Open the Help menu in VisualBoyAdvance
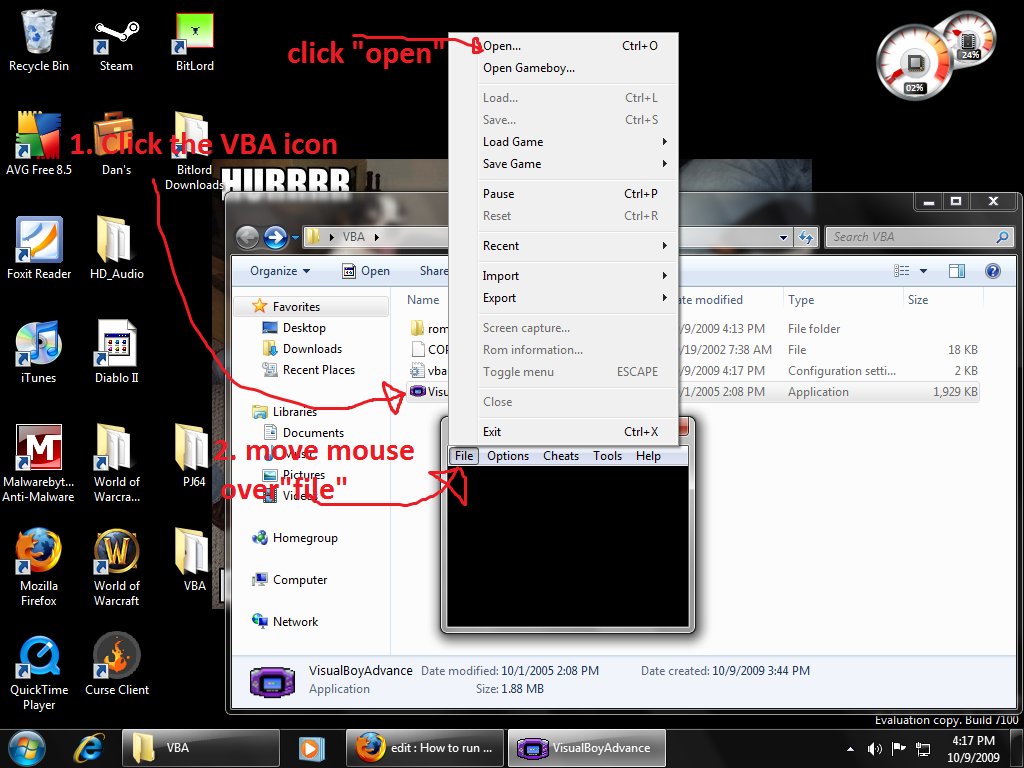This screenshot has height=768, width=1024. [x=648, y=456]
